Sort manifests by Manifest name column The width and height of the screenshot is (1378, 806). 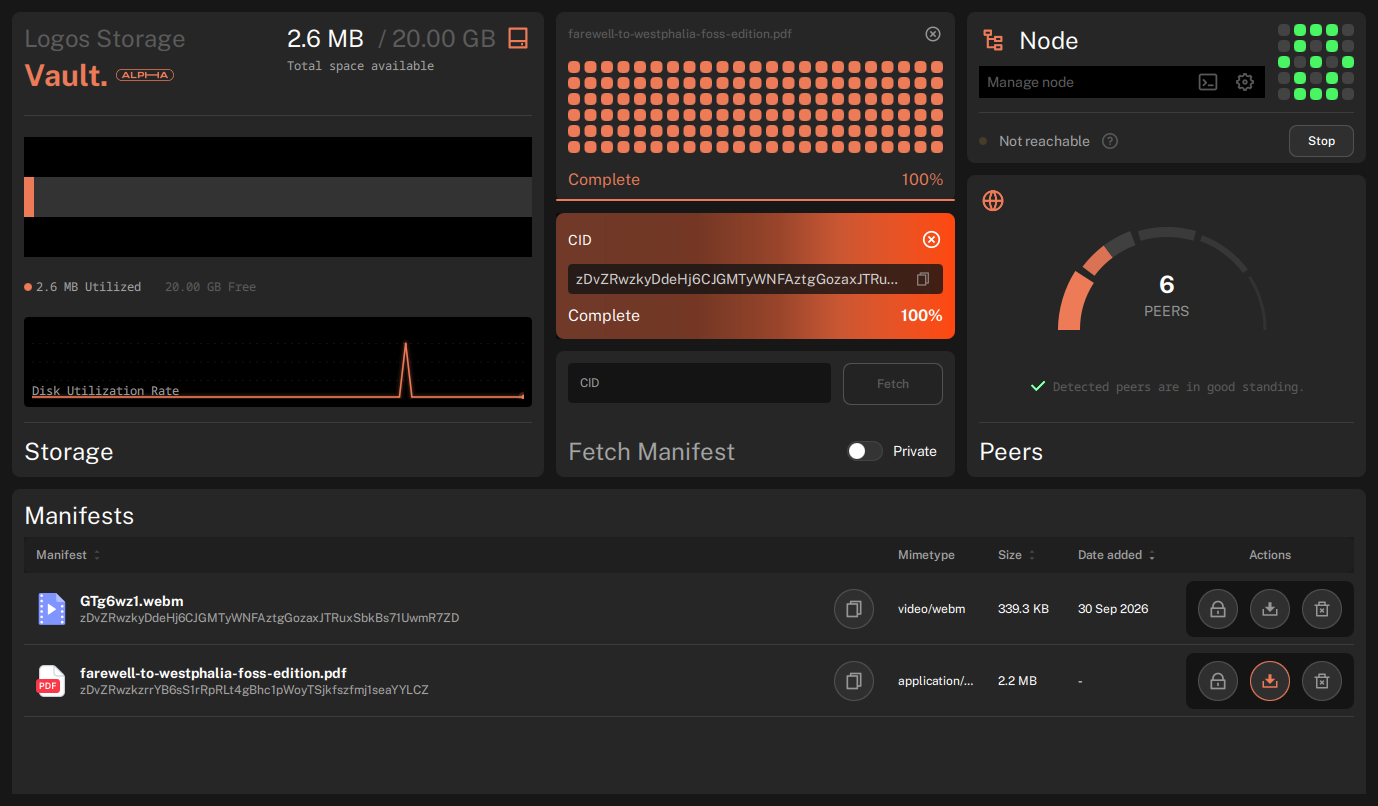pos(68,555)
